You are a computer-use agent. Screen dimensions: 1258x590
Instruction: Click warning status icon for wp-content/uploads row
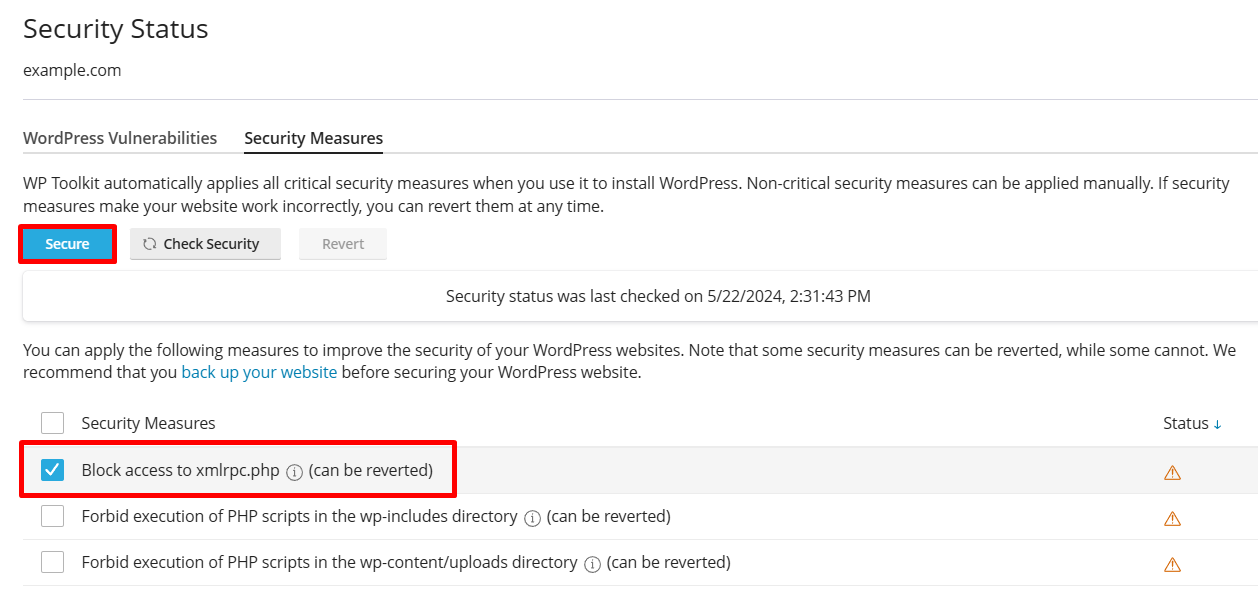tap(1172, 564)
